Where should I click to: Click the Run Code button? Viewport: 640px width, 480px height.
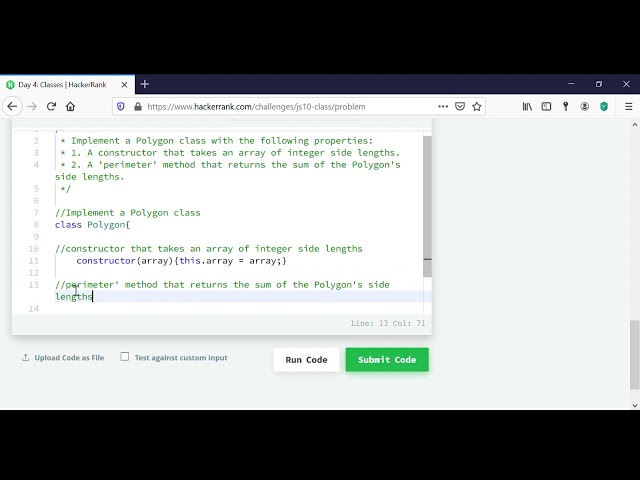click(306, 360)
